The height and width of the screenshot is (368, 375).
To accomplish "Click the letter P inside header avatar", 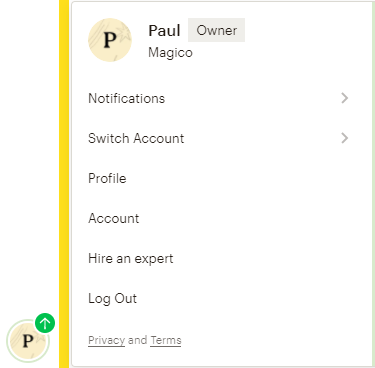I will click(x=110, y=40).
